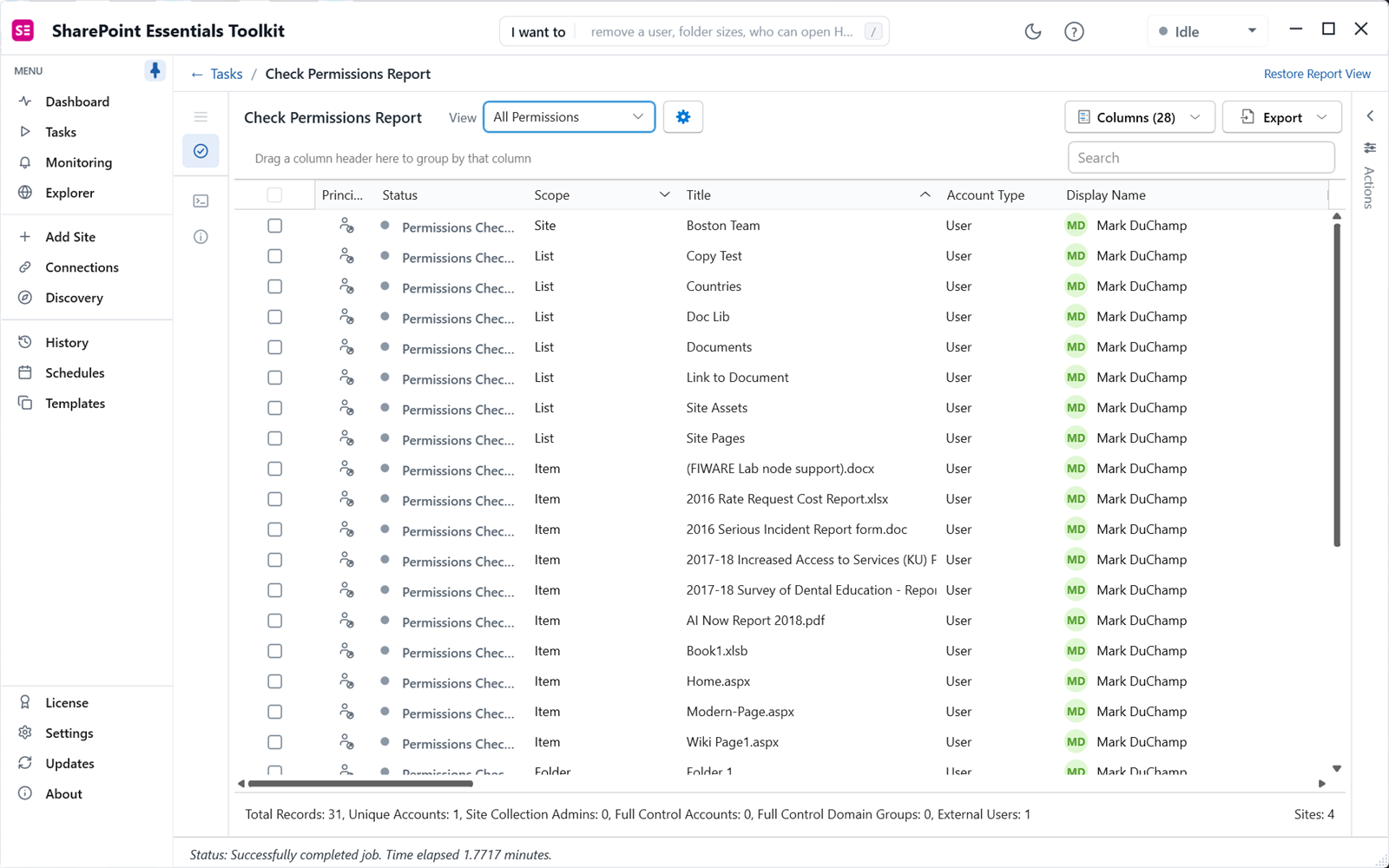This screenshot has height=868, width=1389.
Task: Click the MD avatar in Countries row
Action: 1076,286
